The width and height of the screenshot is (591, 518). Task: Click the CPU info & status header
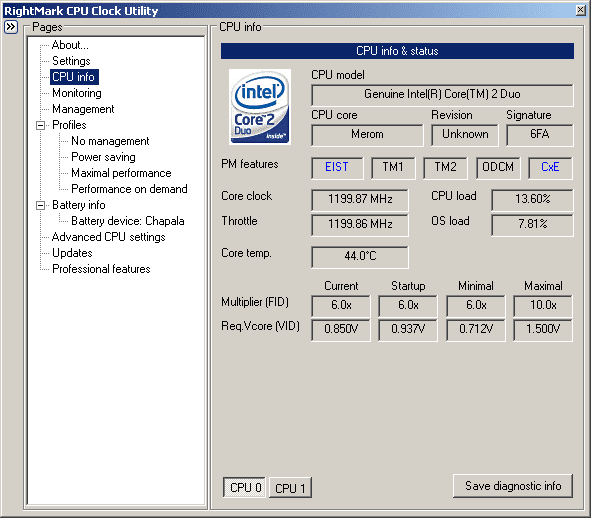point(397,51)
